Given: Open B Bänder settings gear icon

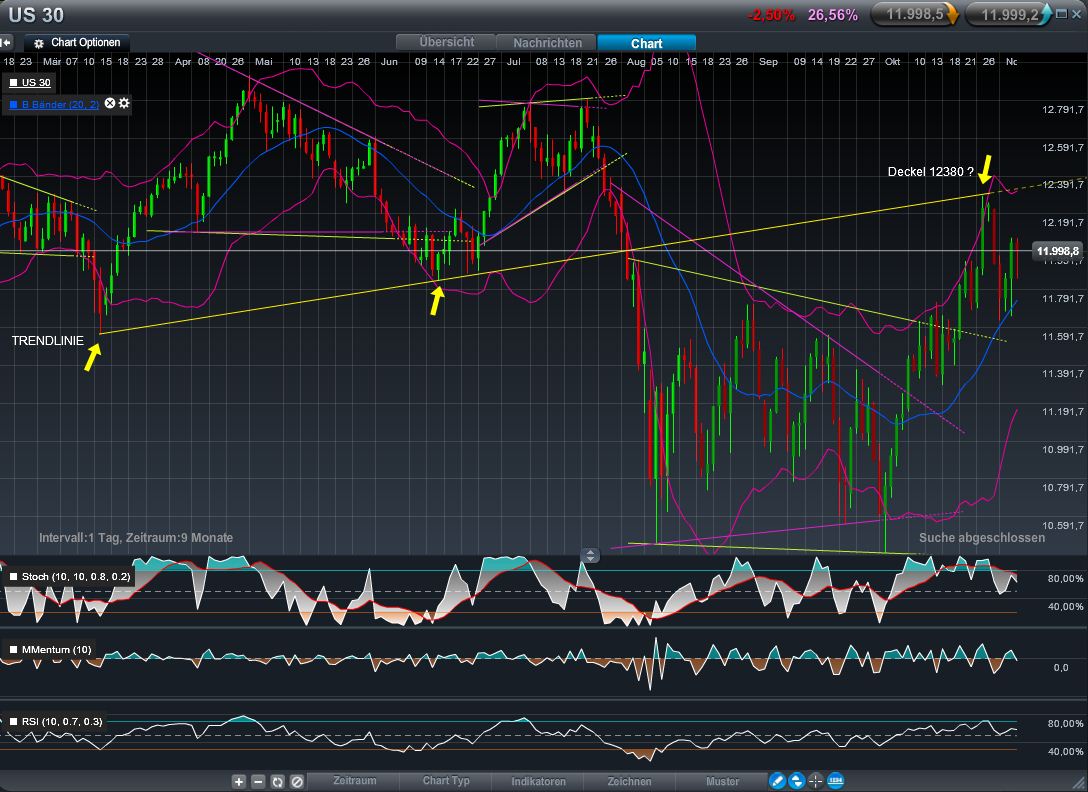Looking at the screenshot, I should tap(124, 103).
